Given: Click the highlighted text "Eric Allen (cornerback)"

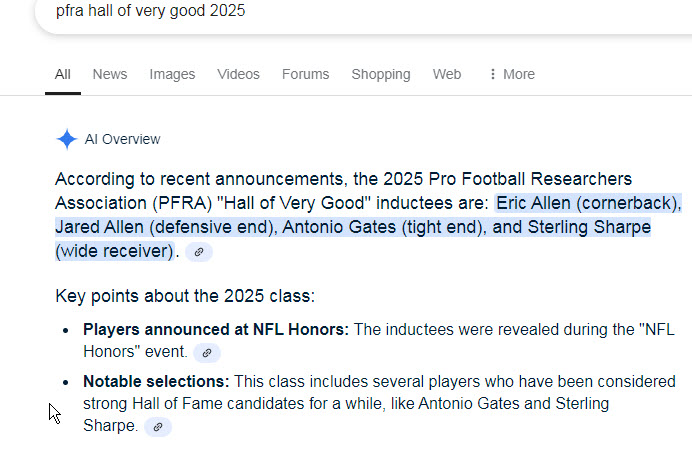Looking at the screenshot, I should (x=588, y=204).
